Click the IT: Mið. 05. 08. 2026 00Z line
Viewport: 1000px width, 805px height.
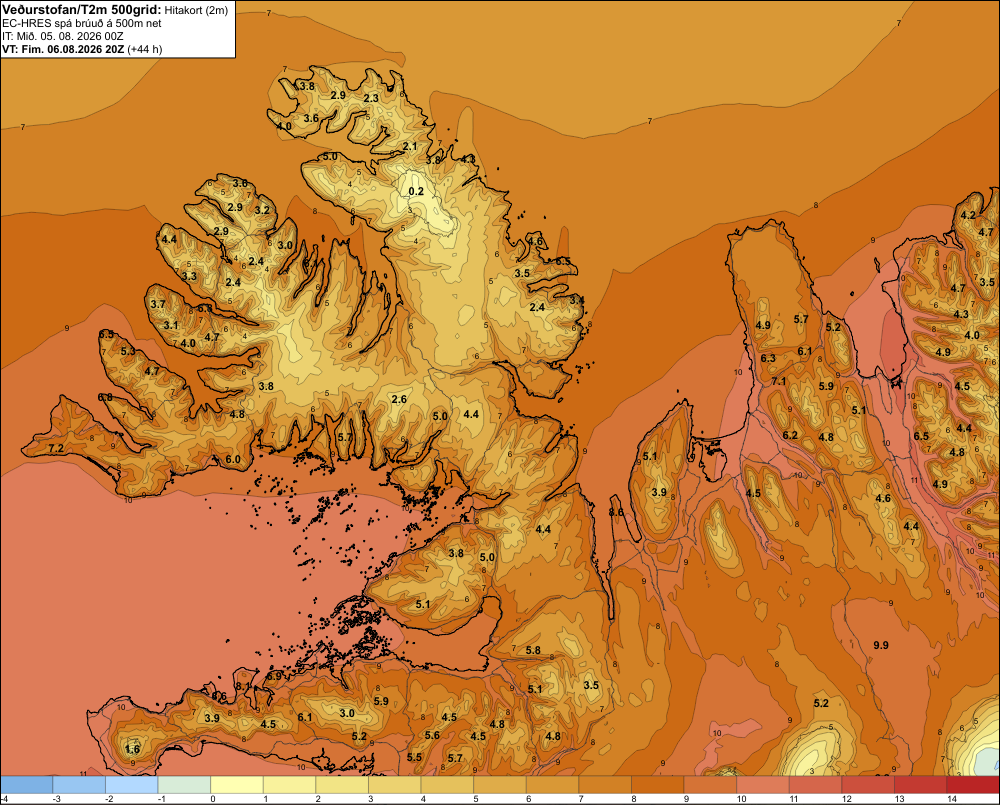(x=62, y=36)
